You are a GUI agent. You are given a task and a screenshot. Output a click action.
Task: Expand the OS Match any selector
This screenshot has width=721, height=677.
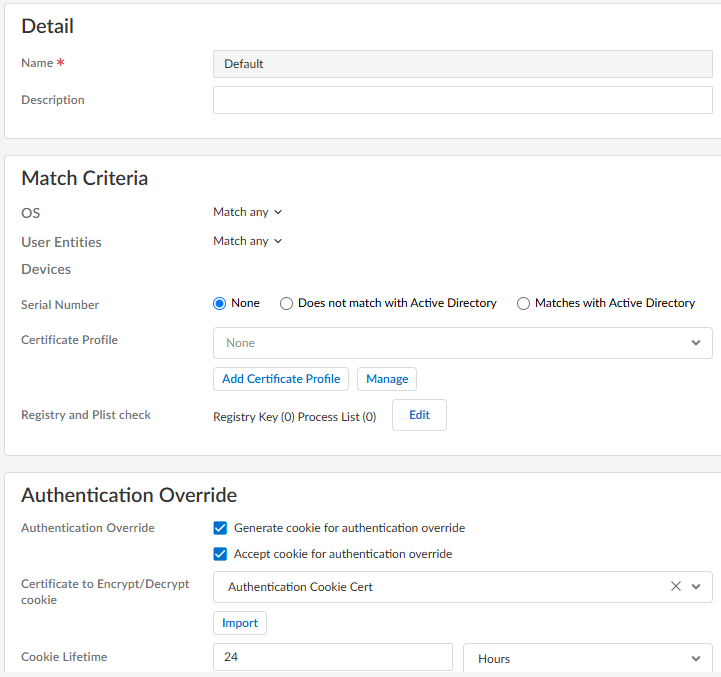247,212
